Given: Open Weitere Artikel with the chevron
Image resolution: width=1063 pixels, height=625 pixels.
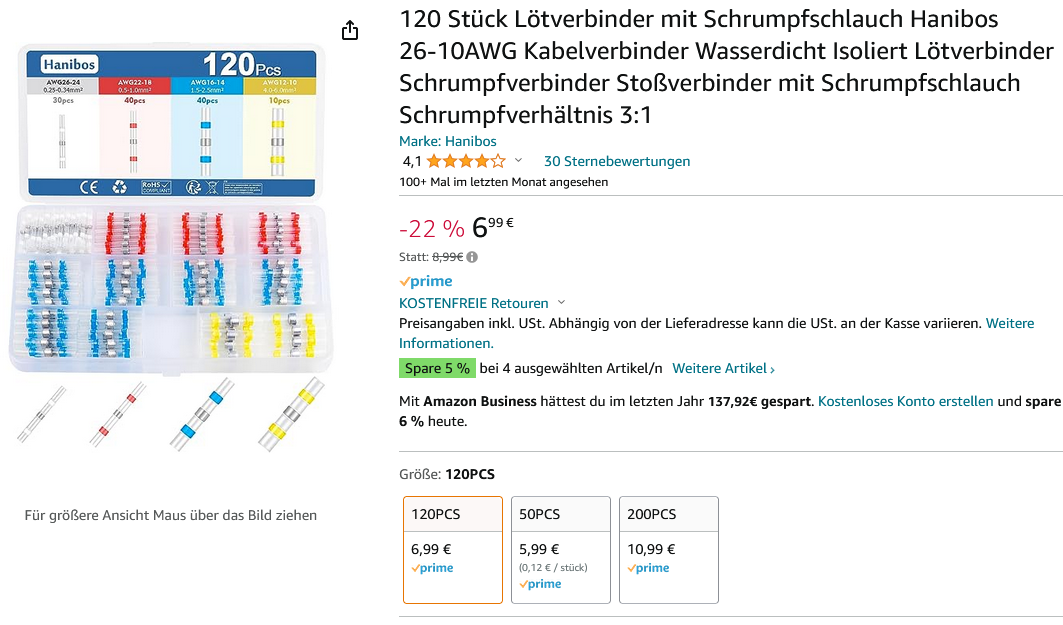Looking at the screenshot, I should pyautogui.click(x=723, y=368).
